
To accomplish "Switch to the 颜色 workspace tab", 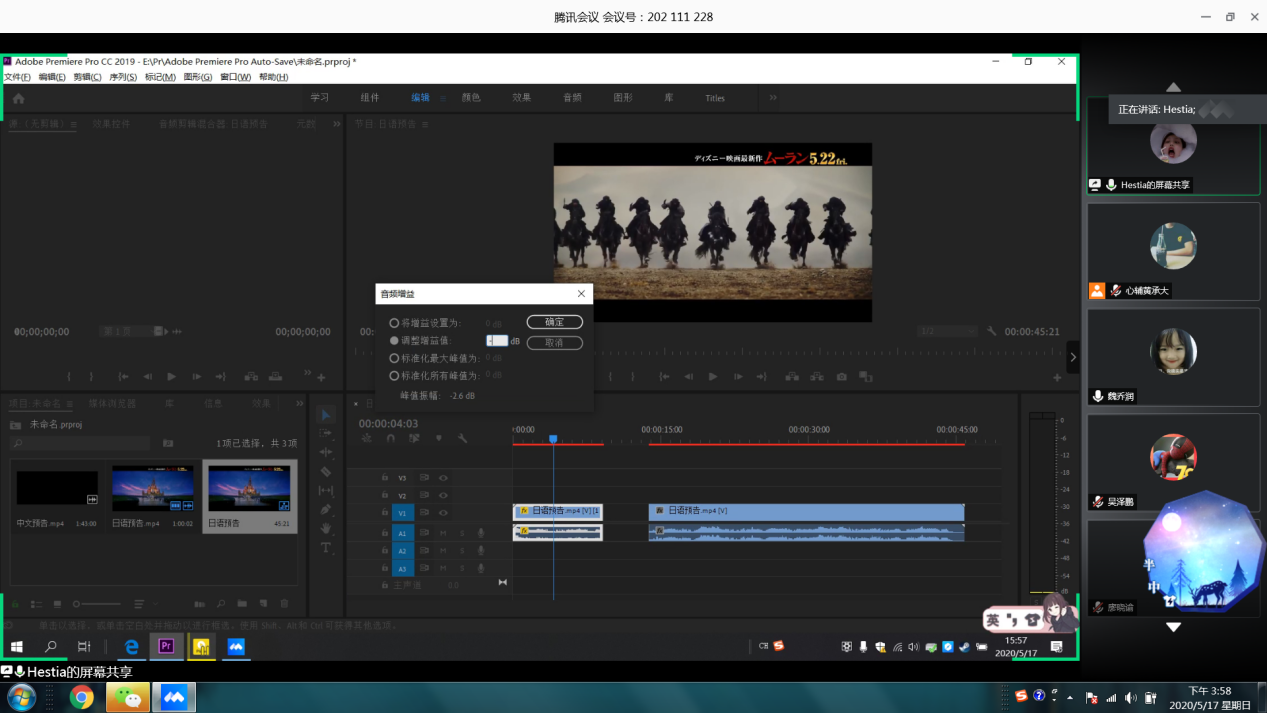I will tap(471, 98).
